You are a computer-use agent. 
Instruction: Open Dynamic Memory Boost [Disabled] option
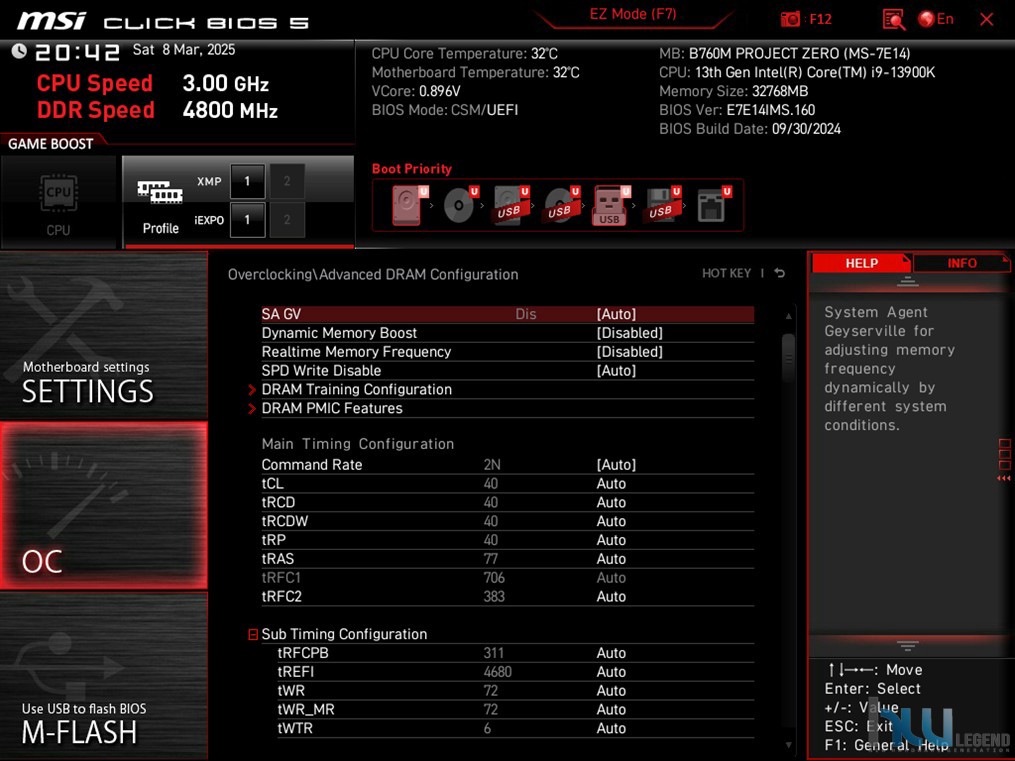[x=630, y=333]
